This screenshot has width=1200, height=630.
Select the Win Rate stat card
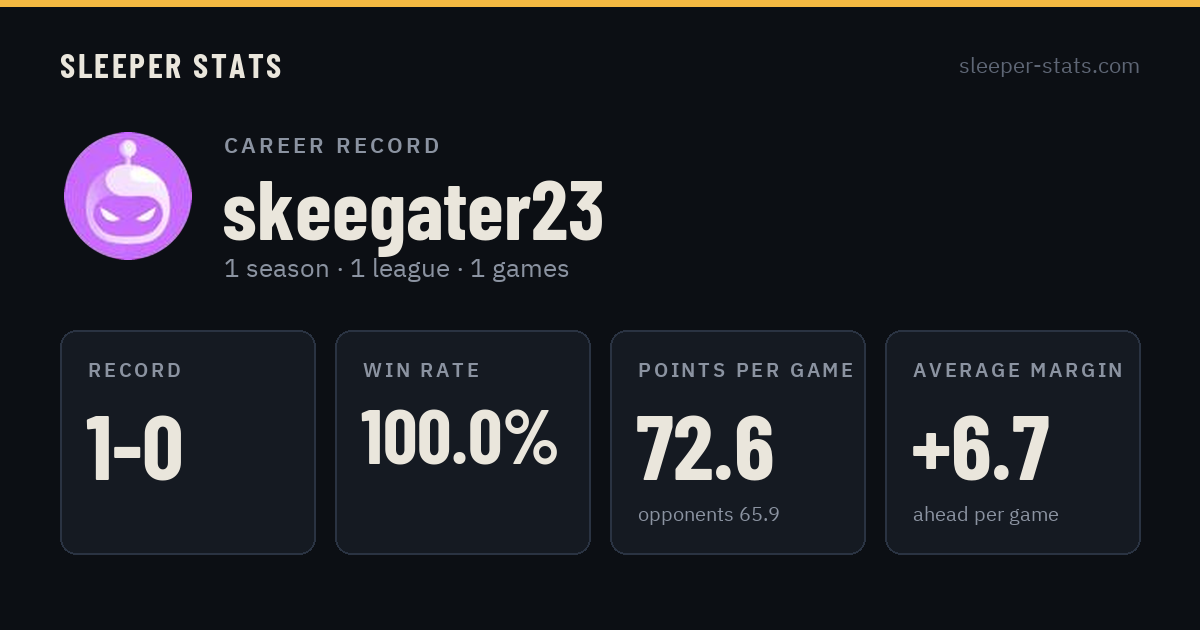(463, 442)
